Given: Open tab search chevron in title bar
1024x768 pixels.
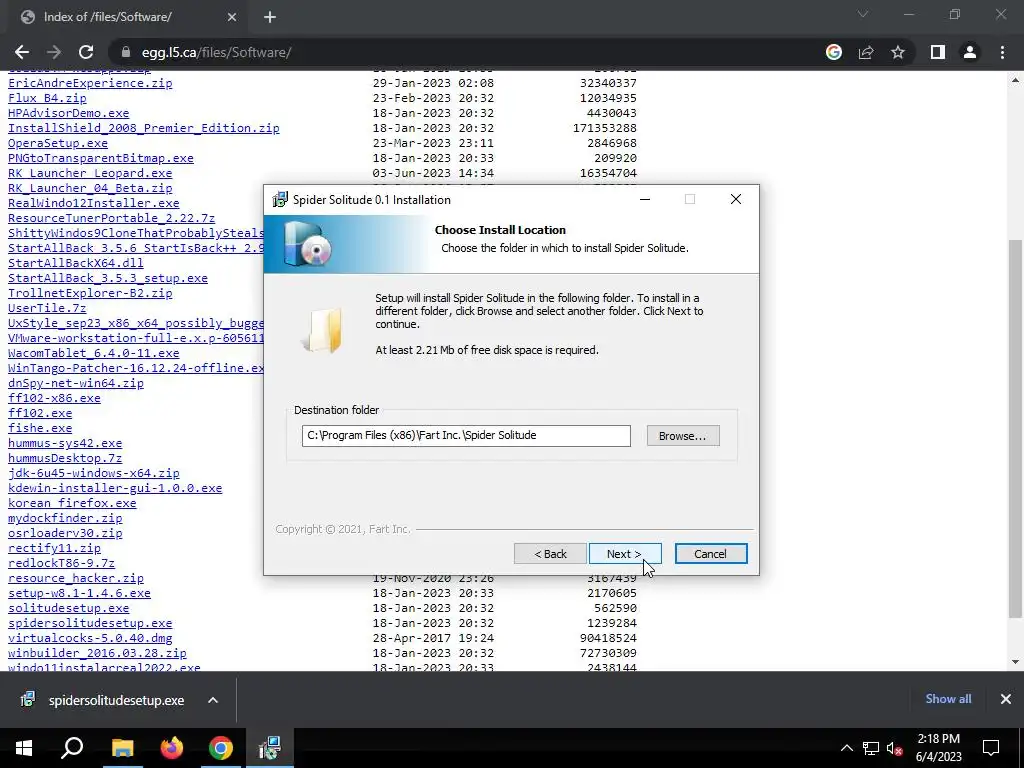Looking at the screenshot, I should (x=863, y=14).
